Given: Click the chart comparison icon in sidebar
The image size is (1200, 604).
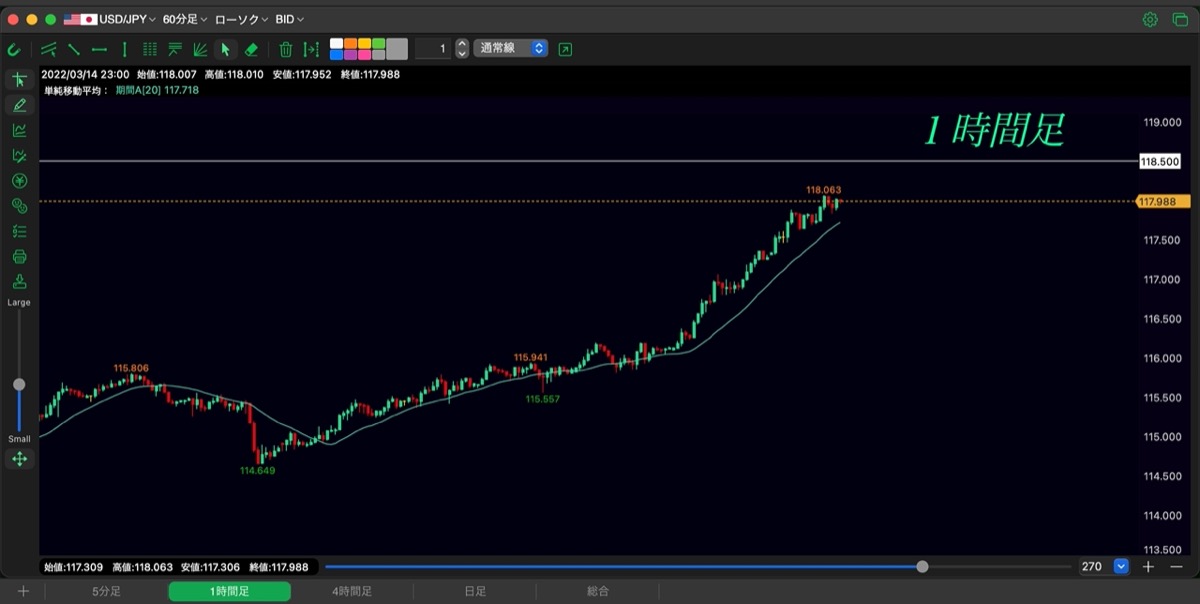Looking at the screenshot, I should coord(19,155).
